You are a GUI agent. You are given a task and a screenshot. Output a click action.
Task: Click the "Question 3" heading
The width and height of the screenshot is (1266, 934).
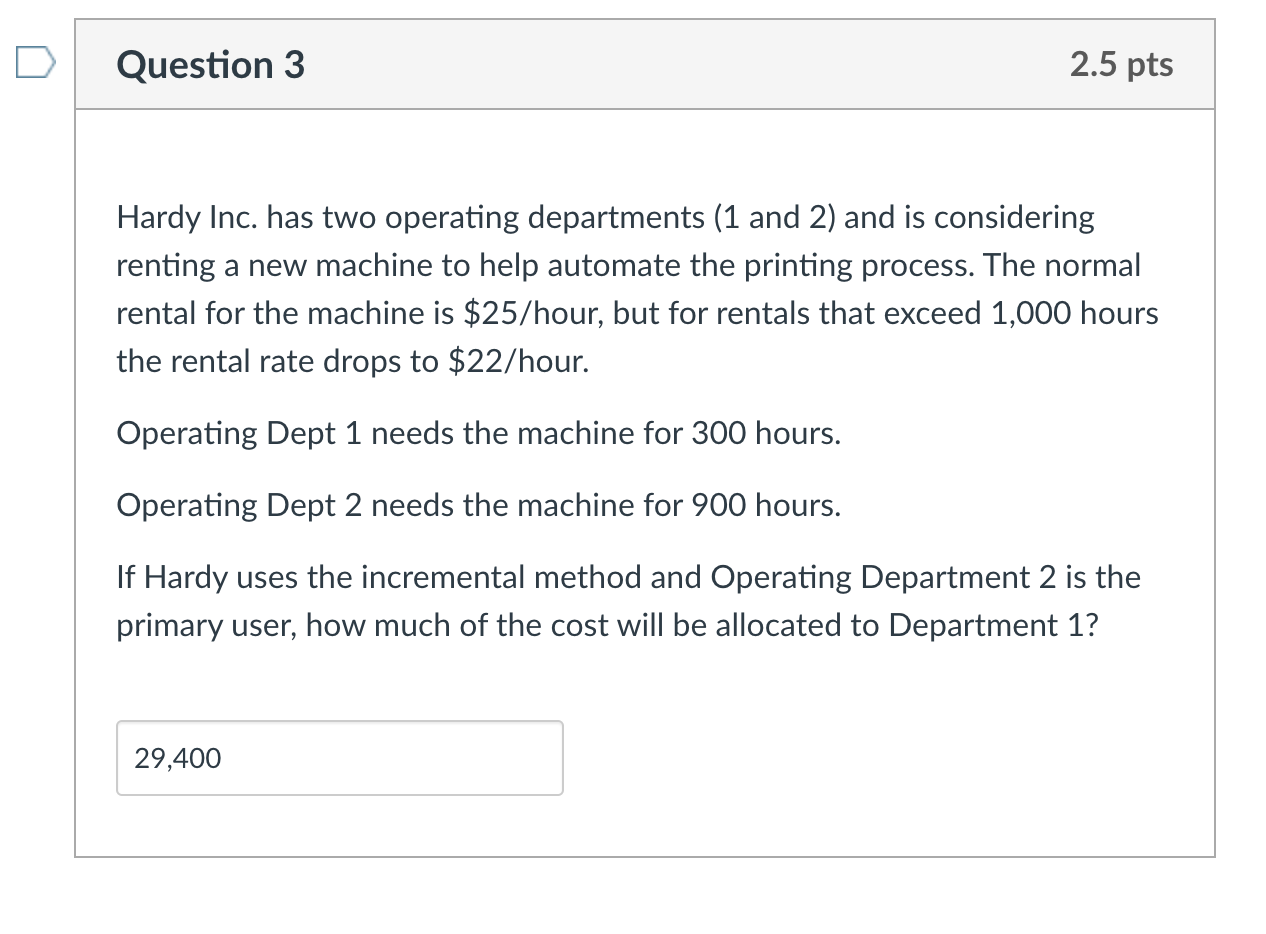click(211, 65)
